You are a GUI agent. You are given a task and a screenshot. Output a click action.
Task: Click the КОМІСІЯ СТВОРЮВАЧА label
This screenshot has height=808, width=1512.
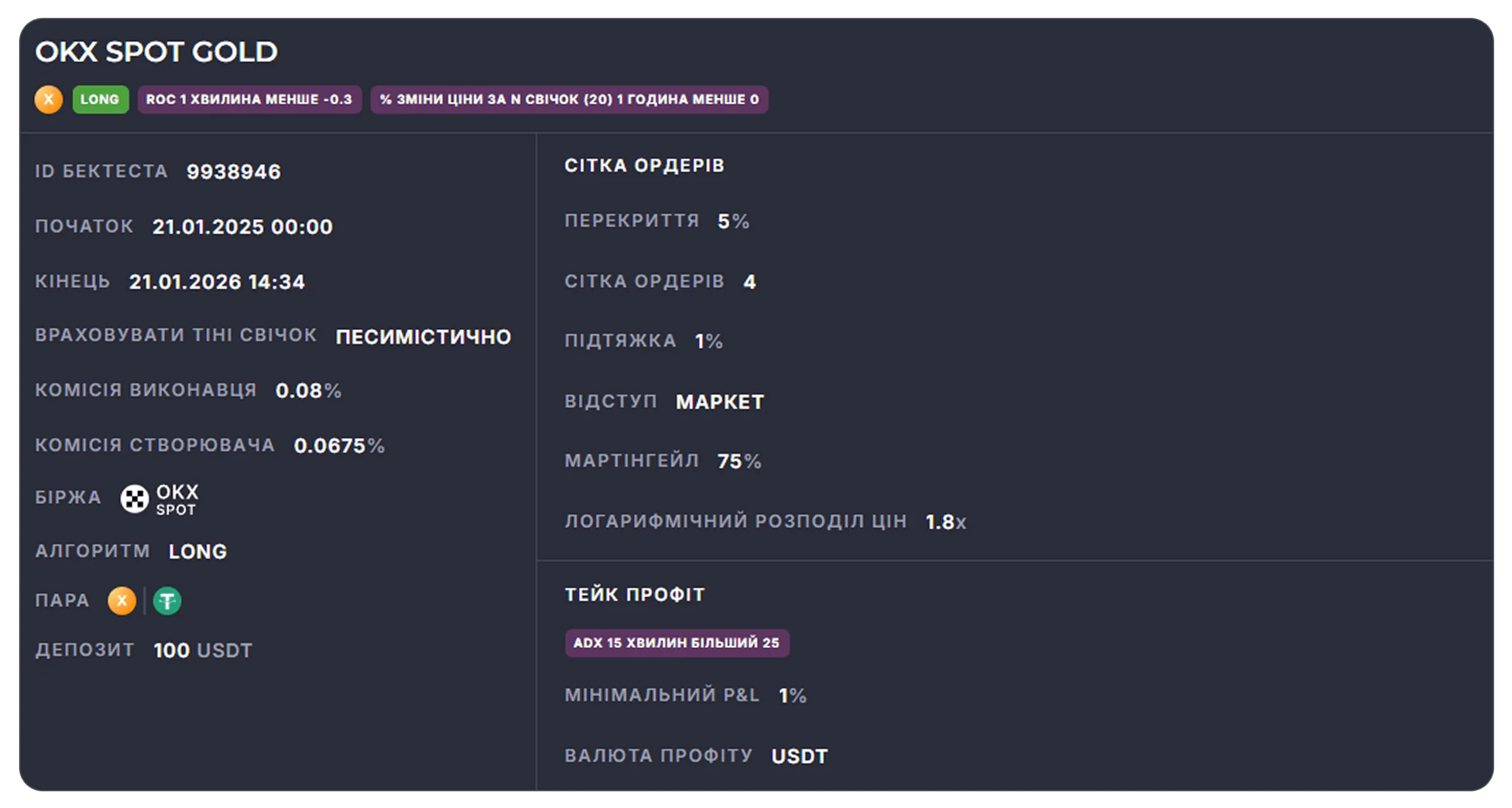(x=155, y=445)
